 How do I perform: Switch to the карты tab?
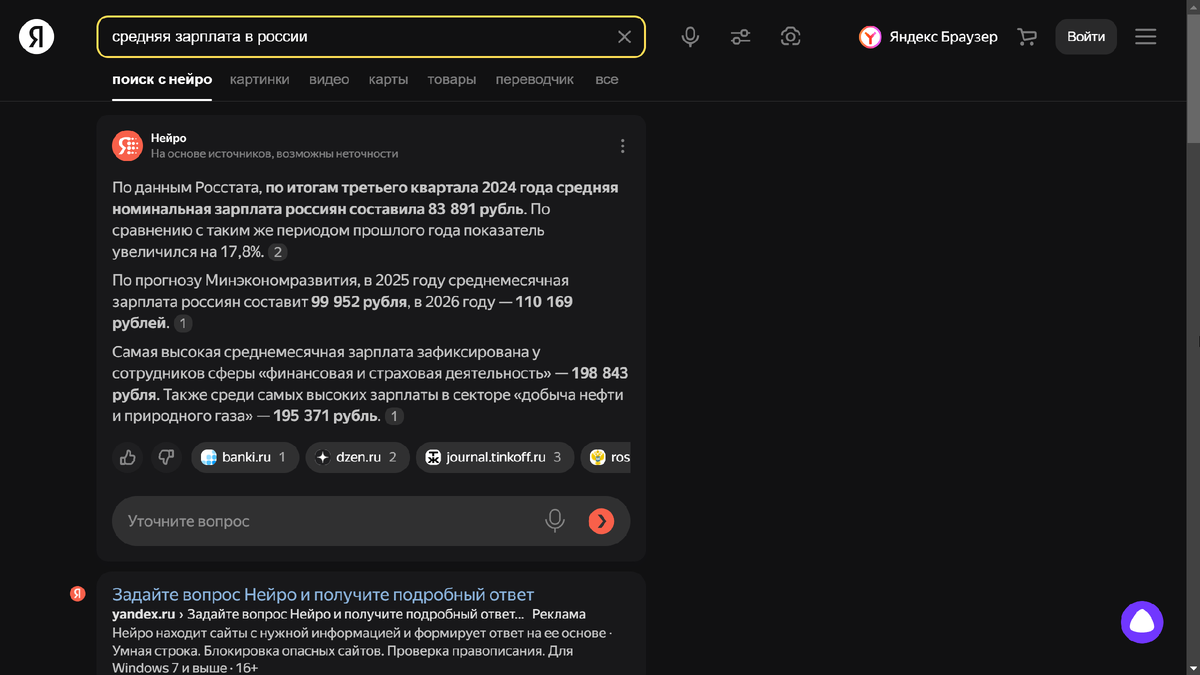click(388, 79)
